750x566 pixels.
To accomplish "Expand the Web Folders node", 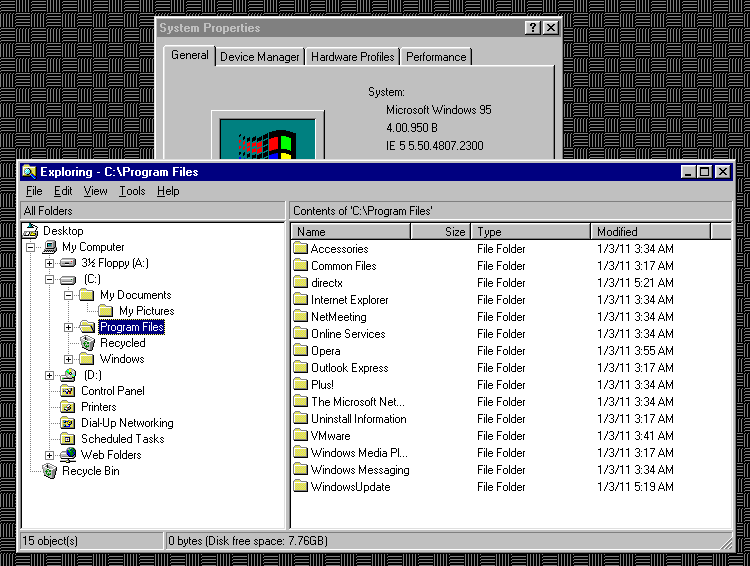I will click(x=50, y=455).
